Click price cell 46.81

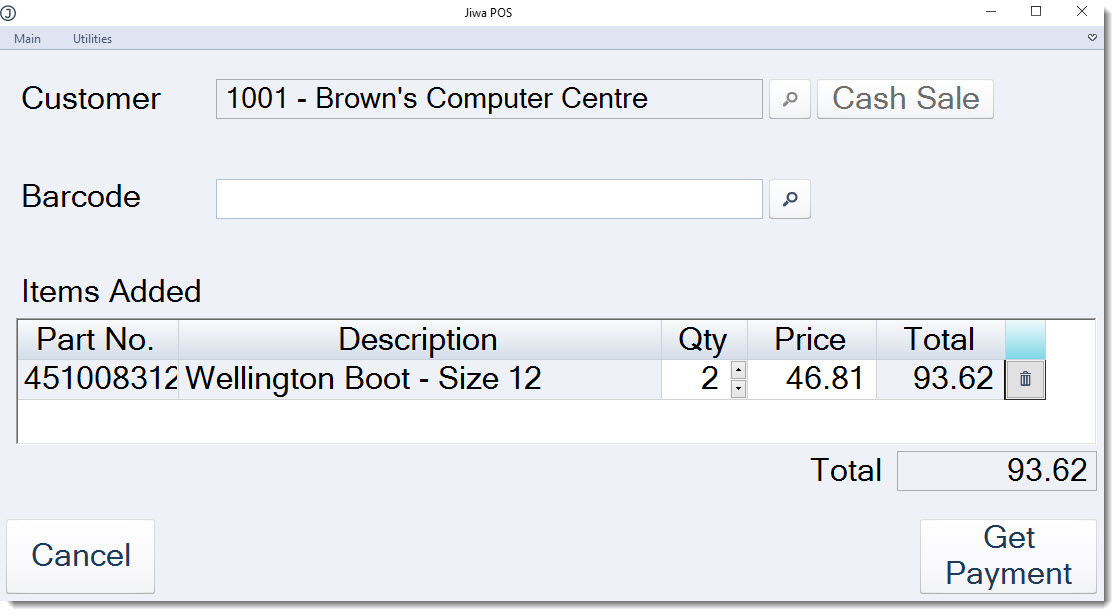click(x=811, y=379)
